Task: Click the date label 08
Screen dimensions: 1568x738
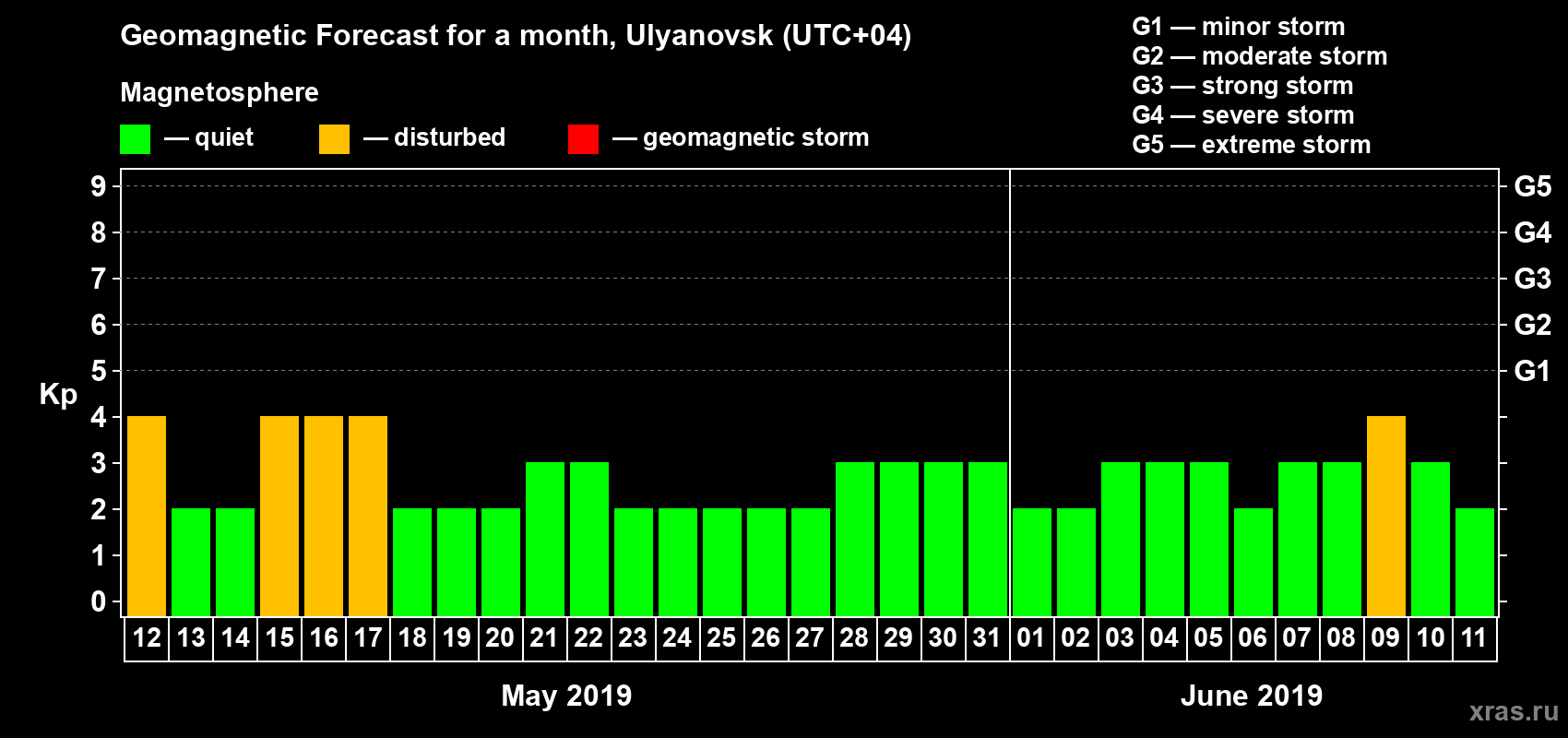Action: coord(1341,637)
